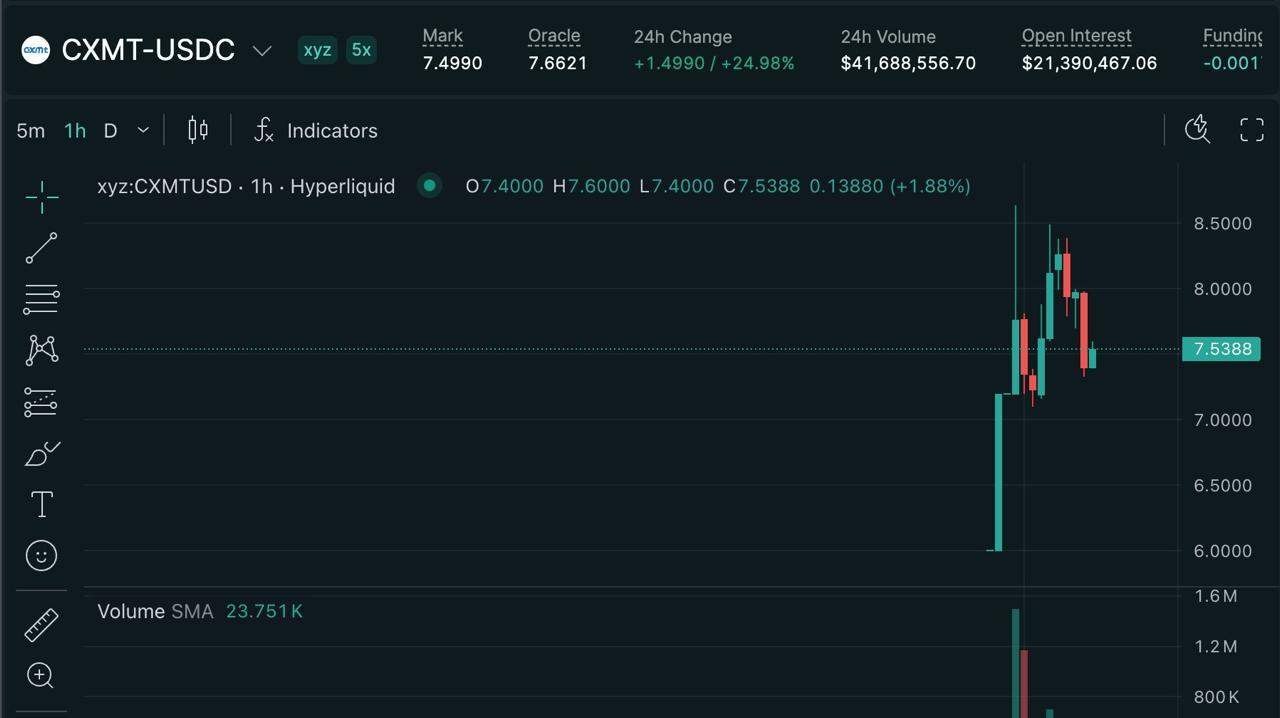Select the brush drawing tool

(x=41, y=454)
